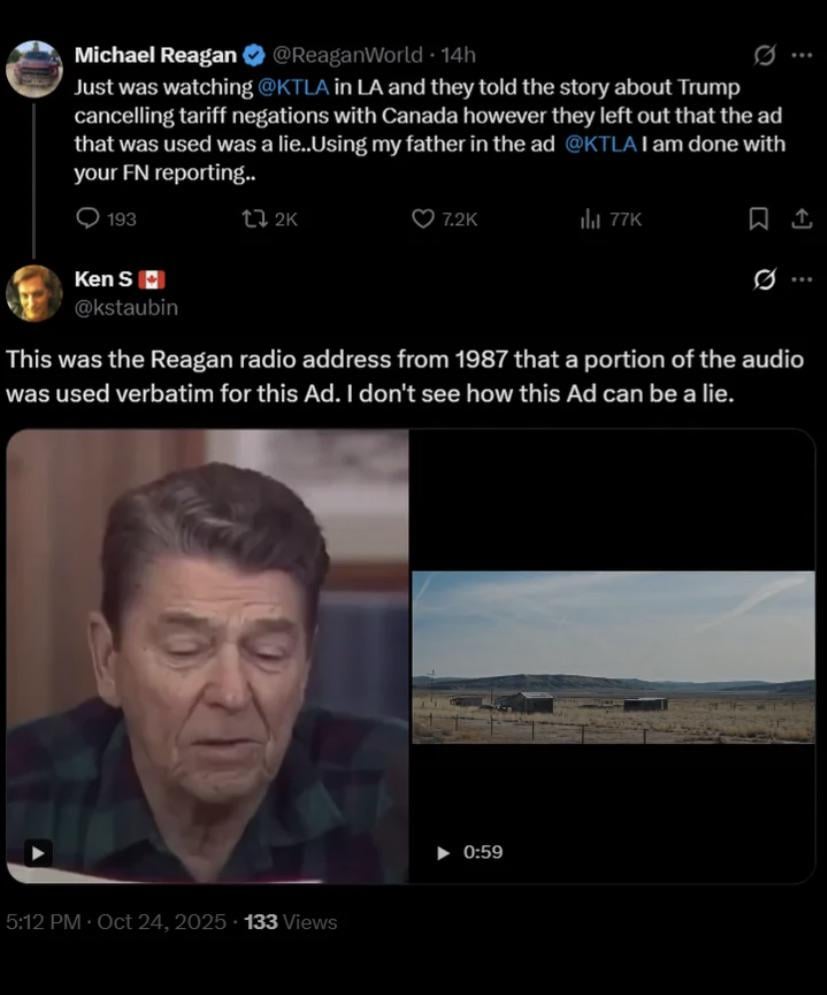The height and width of the screenshot is (995, 827).
Task: Click the first @KTLA mention link
Action: point(294,86)
